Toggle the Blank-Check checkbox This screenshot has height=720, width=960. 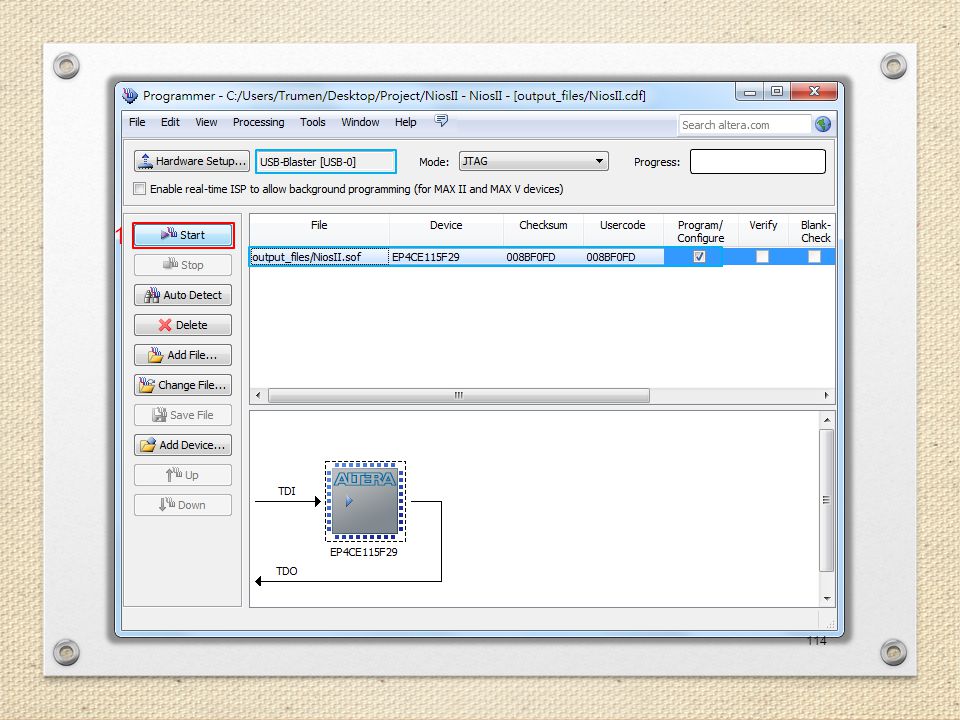point(814,257)
